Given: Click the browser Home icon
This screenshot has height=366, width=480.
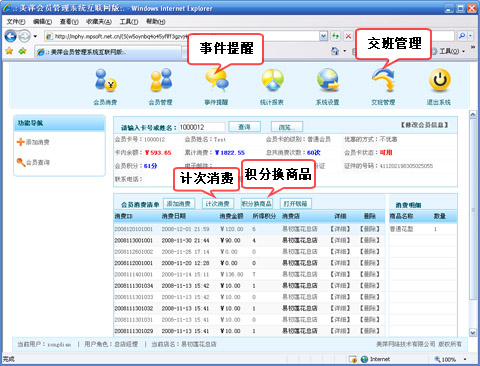Looking at the screenshot, I should tap(335, 51).
